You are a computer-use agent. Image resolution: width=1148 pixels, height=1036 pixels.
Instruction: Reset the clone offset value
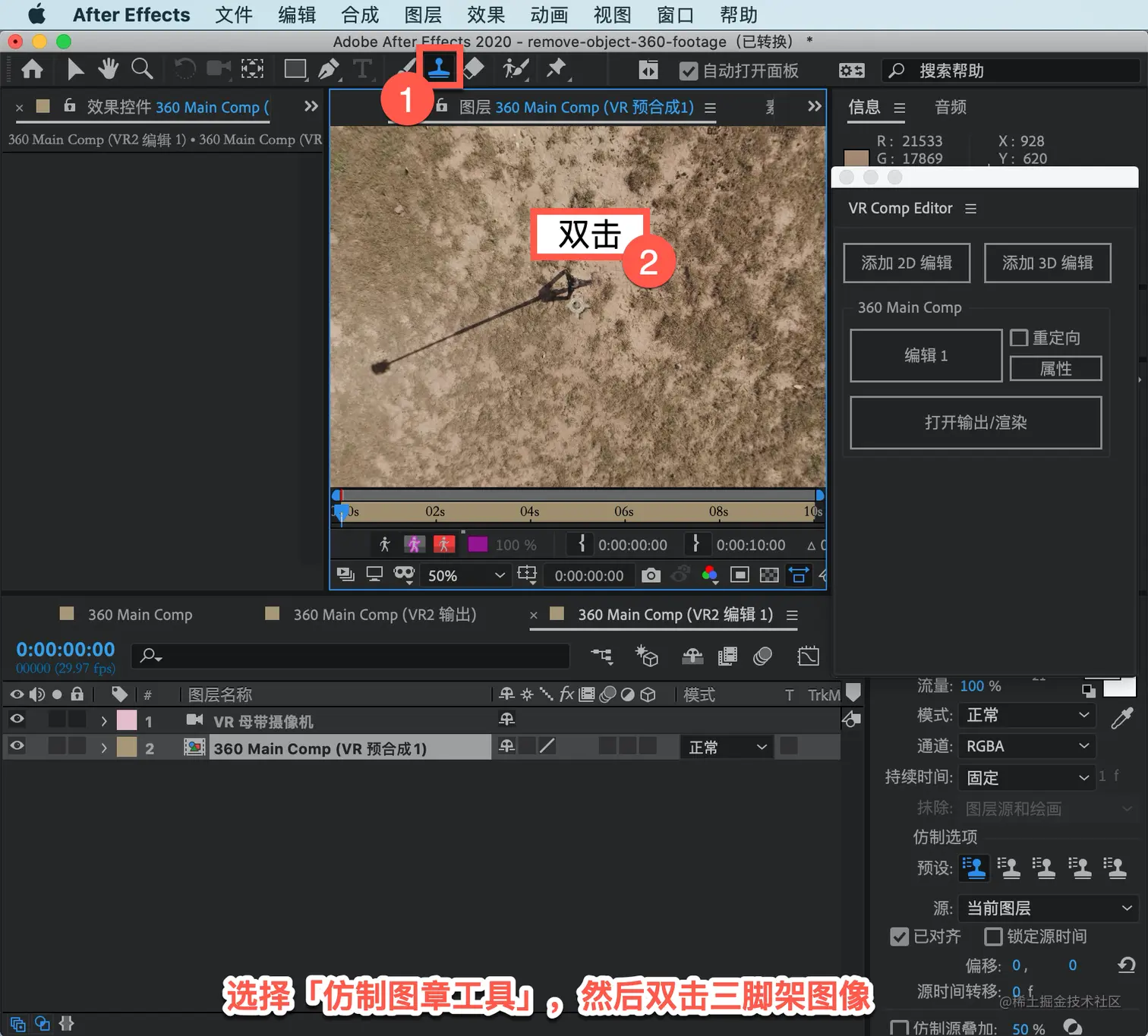(x=1126, y=965)
